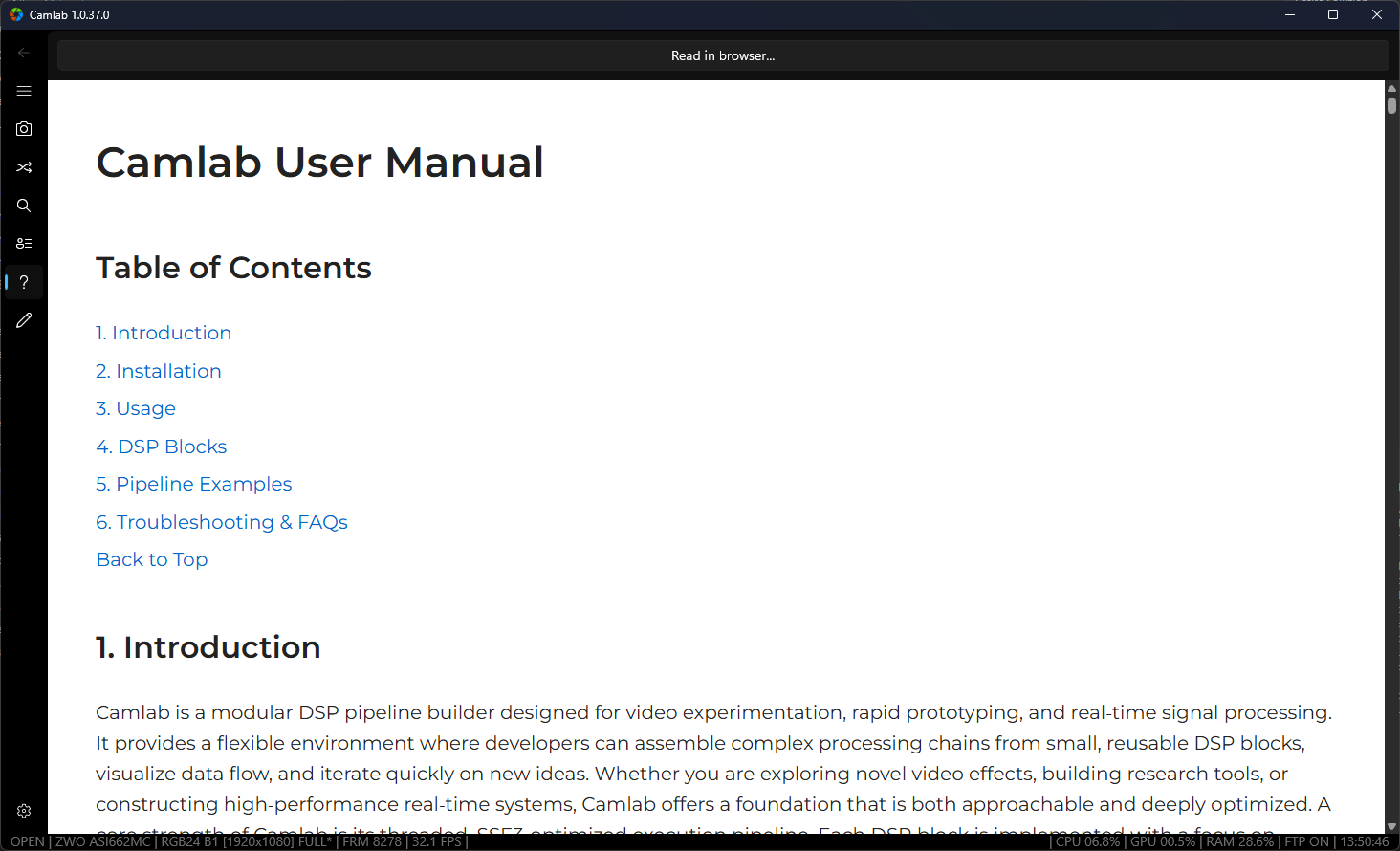1400x851 pixels.
Task: Click 'CPU 06.8%' status entry
Action: 1087,841
